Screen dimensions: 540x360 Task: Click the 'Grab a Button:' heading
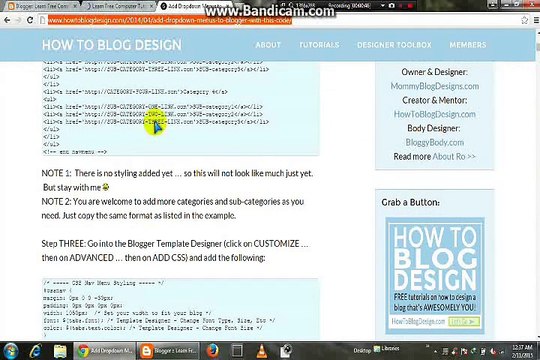[x=411, y=202]
